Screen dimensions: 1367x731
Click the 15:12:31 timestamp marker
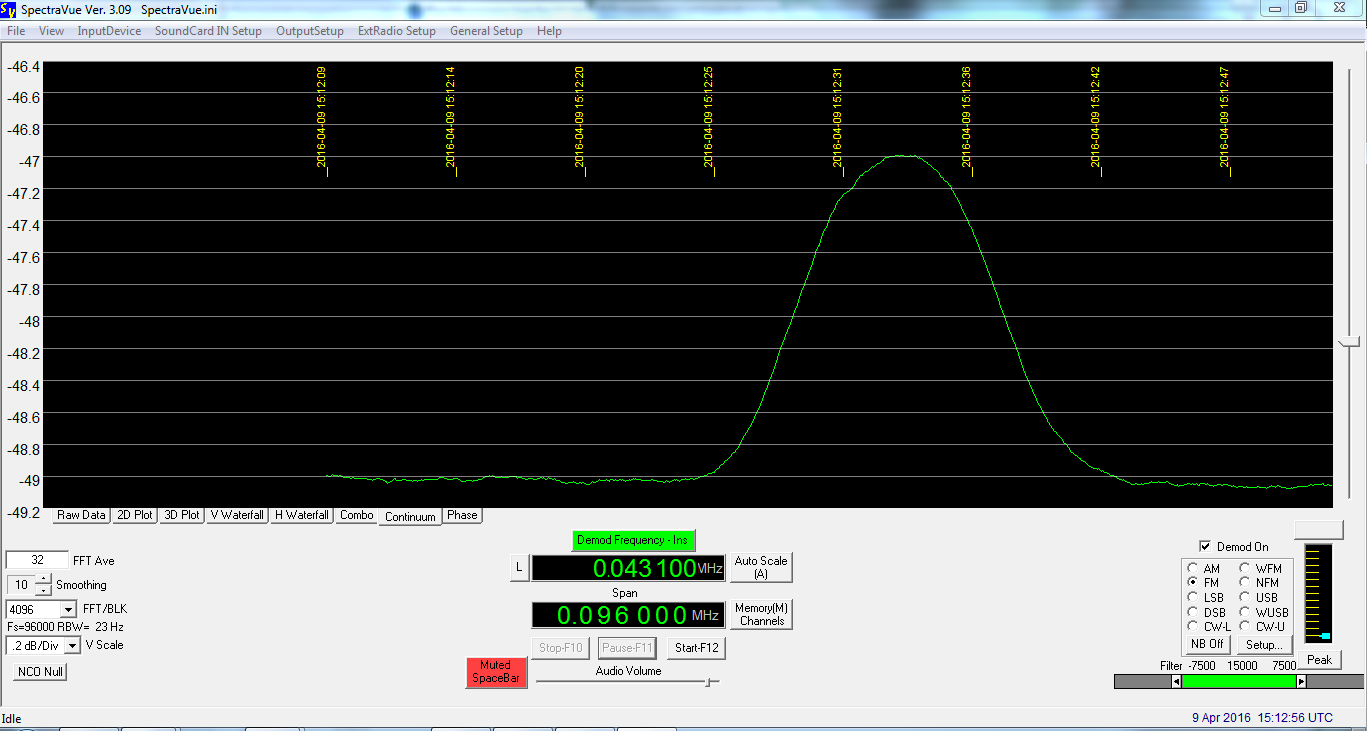click(x=838, y=119)
